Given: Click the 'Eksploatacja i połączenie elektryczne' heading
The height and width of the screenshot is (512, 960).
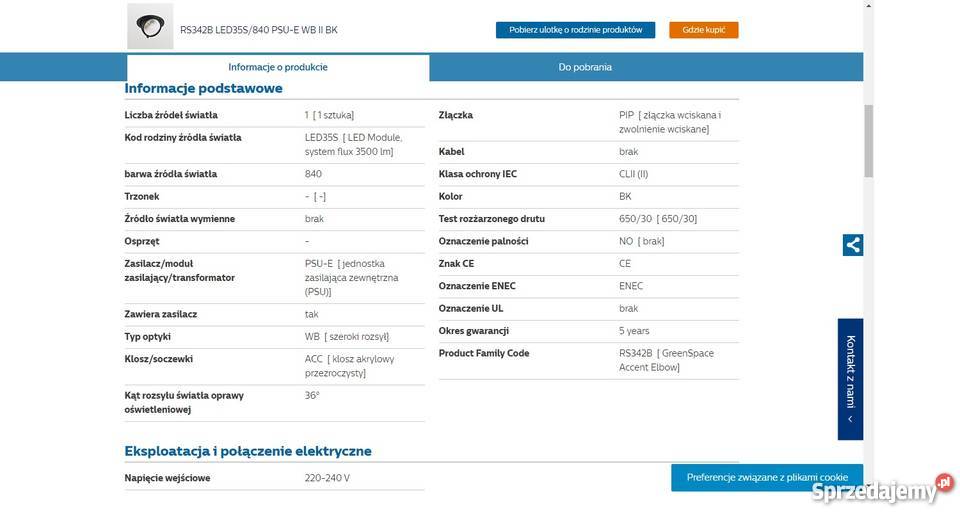Looking at the screenshot, I should tap(248, 451).
